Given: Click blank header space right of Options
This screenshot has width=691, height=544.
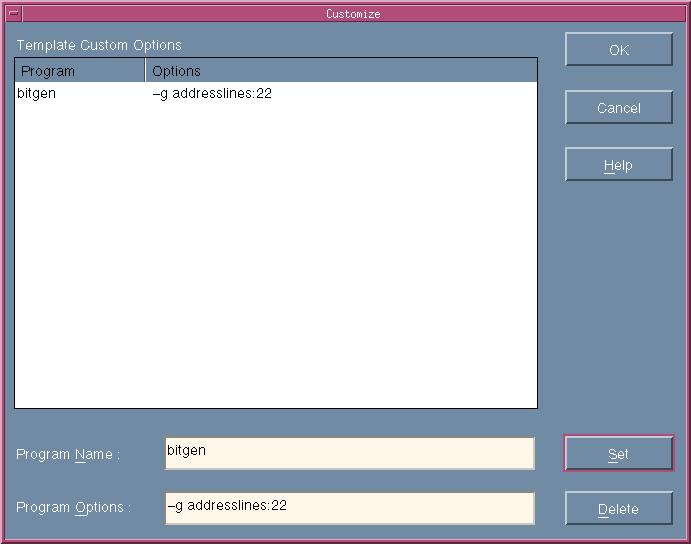Looking at the screenshot, I should point(400,71).
